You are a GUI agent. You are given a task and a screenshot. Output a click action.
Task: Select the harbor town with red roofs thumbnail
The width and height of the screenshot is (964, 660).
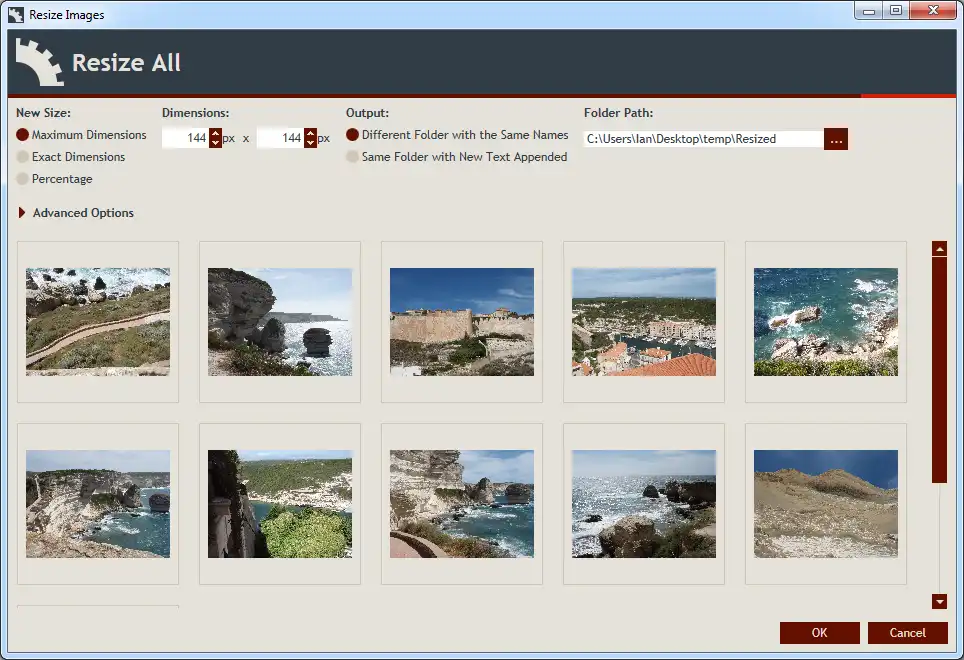(644, 321)
